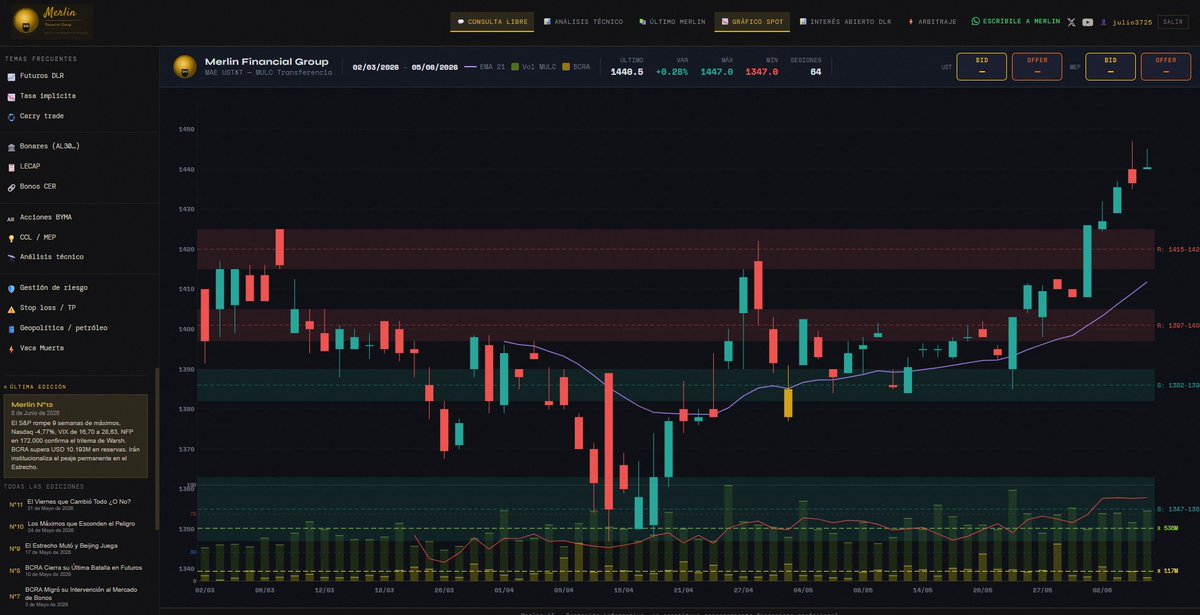Viewport: 1200px width, 615px height.
Task: Click the julio3725 user profile
Action: point(1126,22)
